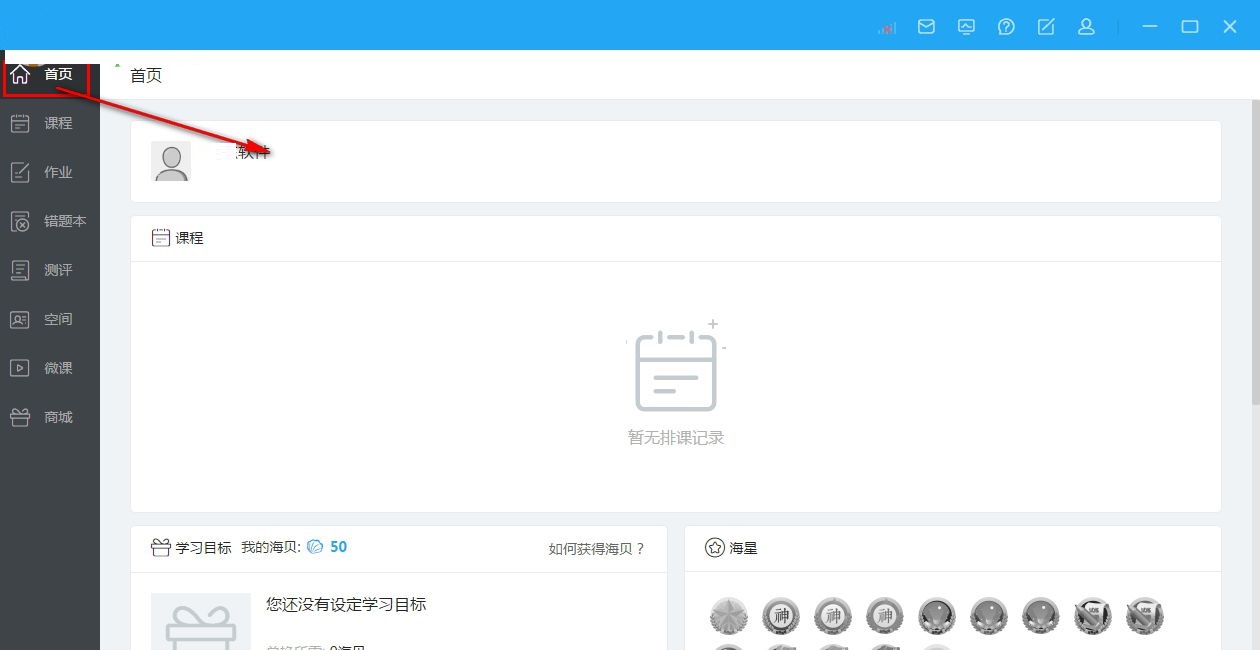Open the 错题本 (Mistake Book) sidebar section
Screen dimensions: 1260x650
50,220
